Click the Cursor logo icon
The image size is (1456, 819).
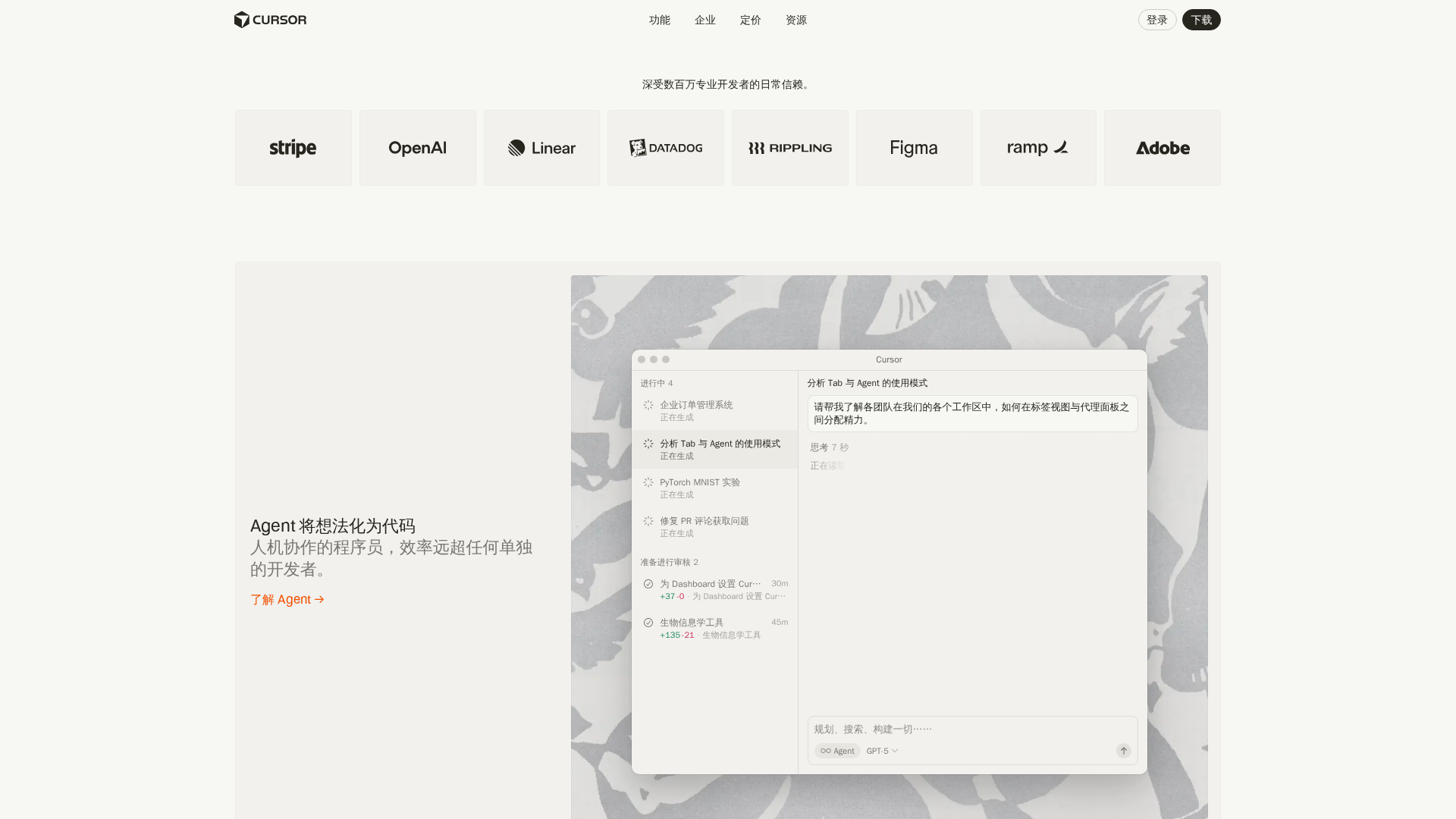point(243,20)
